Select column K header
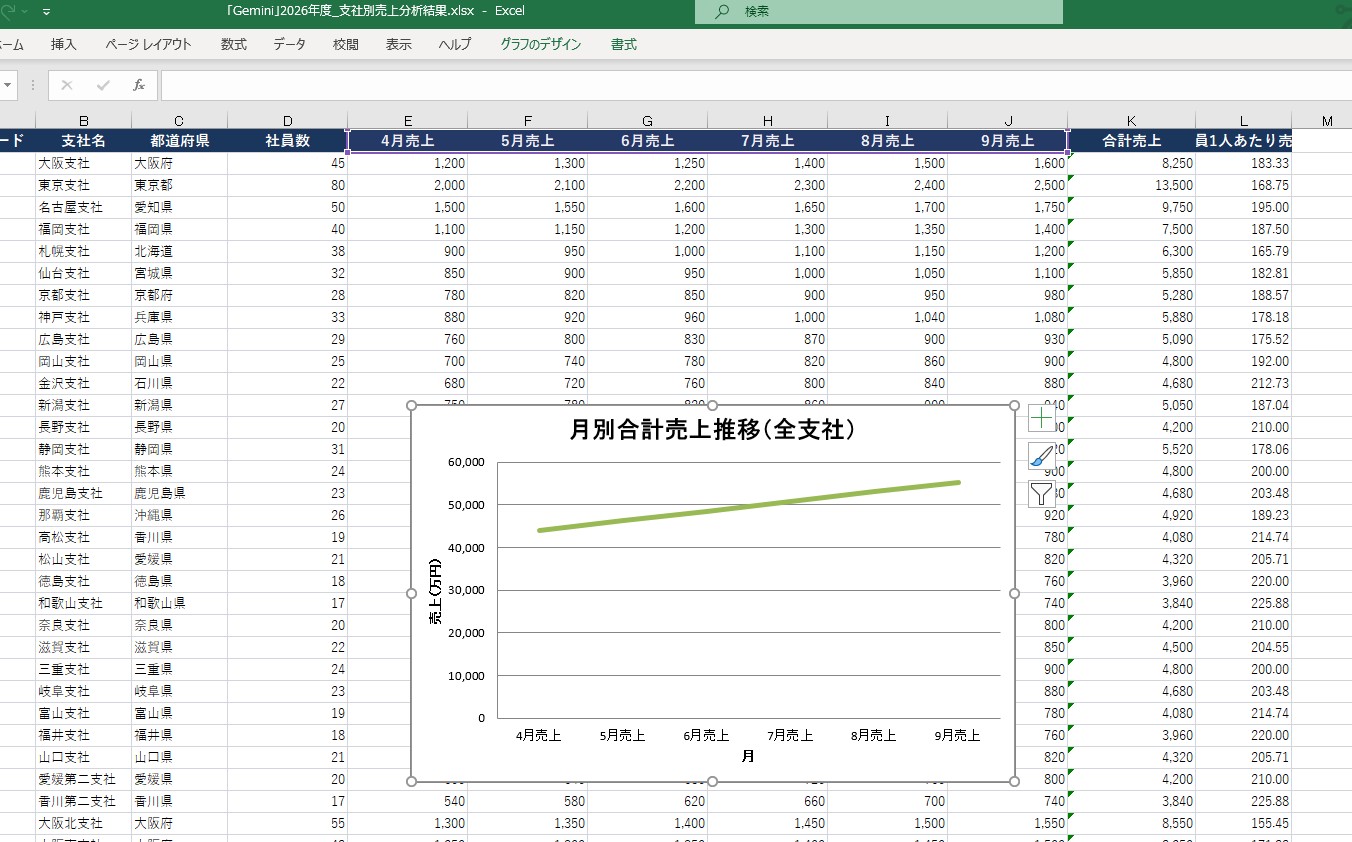This screenshot has height=842, width=1352. (1131, 121)
